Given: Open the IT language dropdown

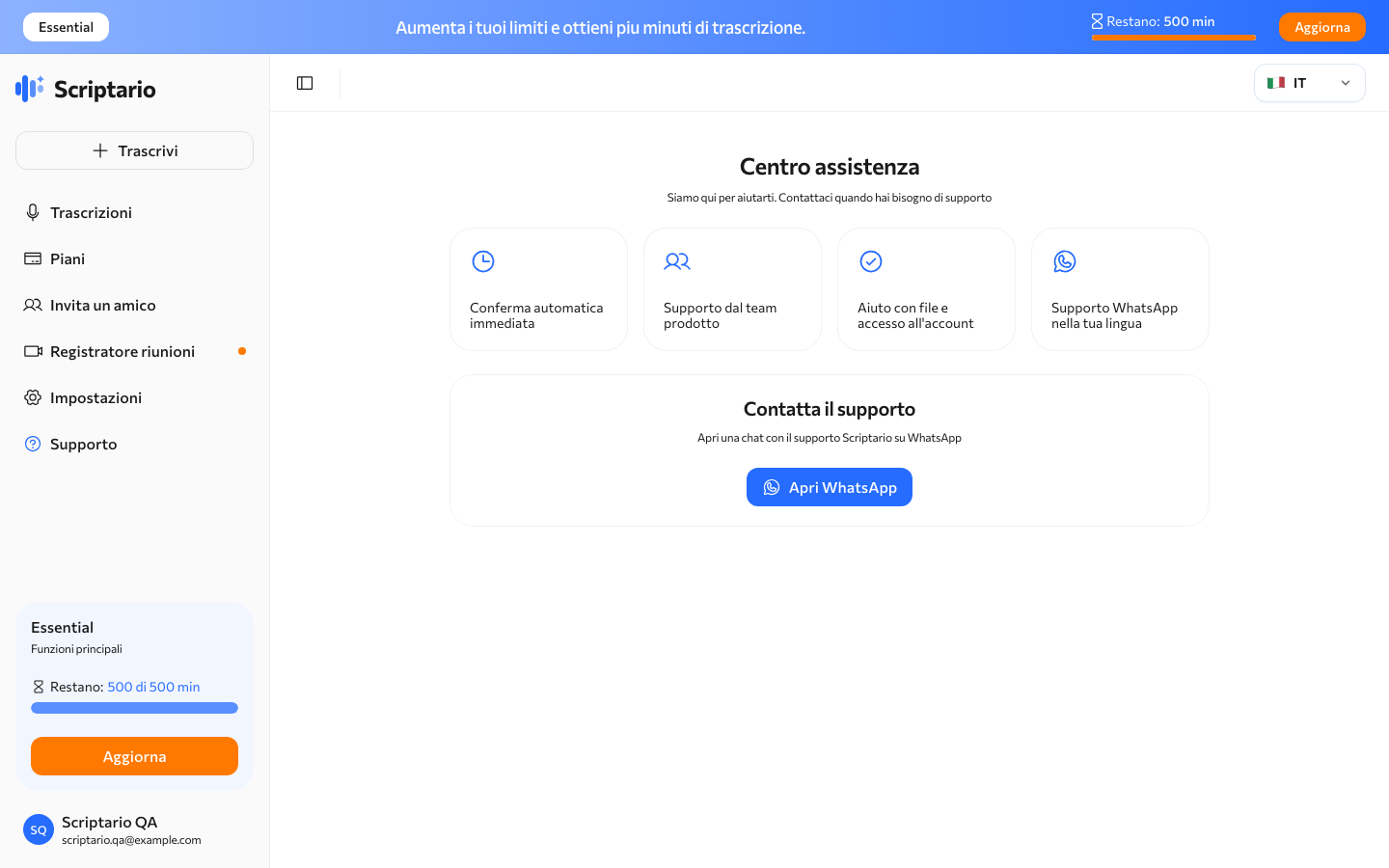Looking at the screenshot, I should click(x=1310, y=83).
